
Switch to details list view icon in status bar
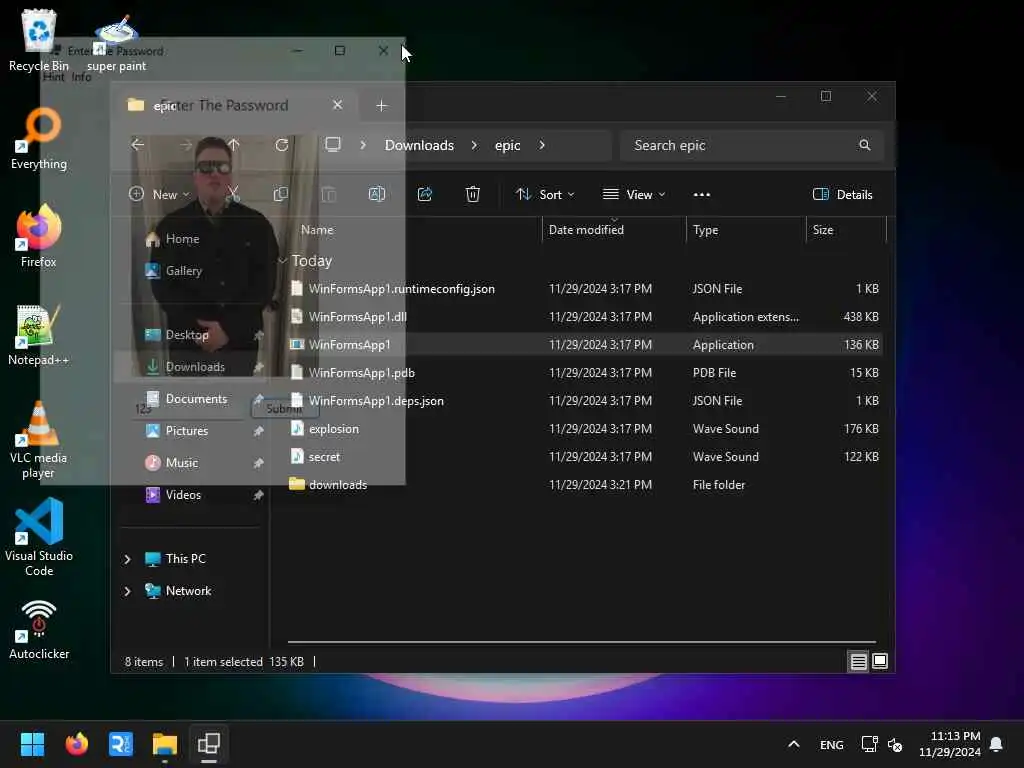(x=858, y=662)
